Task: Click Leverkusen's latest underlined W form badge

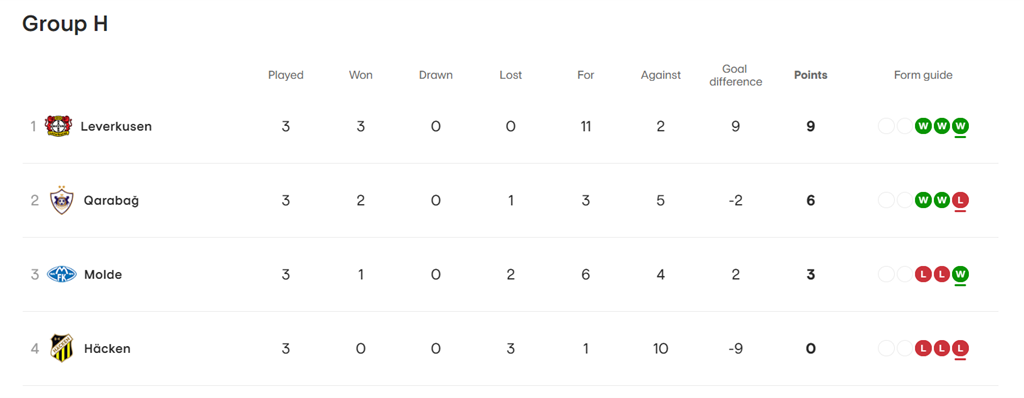Action: point(960,125)
